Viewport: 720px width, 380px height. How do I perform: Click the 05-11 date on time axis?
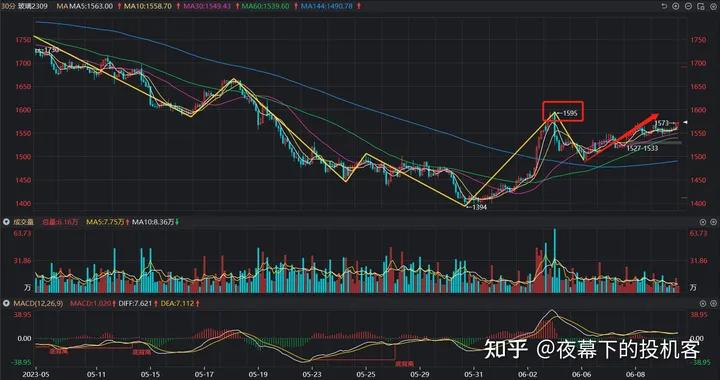click(x=96, y=375)
